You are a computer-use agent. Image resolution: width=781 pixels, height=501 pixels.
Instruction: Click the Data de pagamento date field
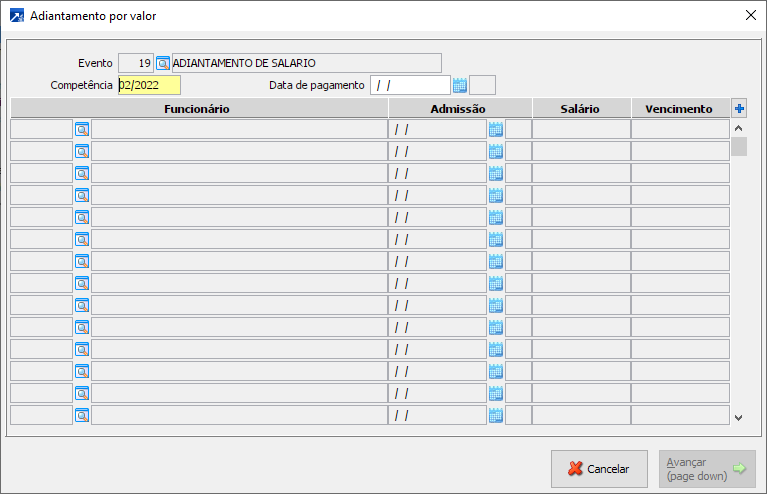tap(410, 85)
